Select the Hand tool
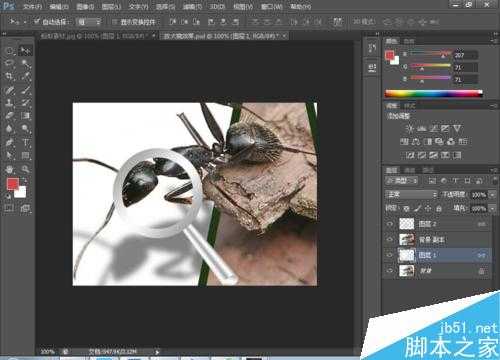 [9, 169]
